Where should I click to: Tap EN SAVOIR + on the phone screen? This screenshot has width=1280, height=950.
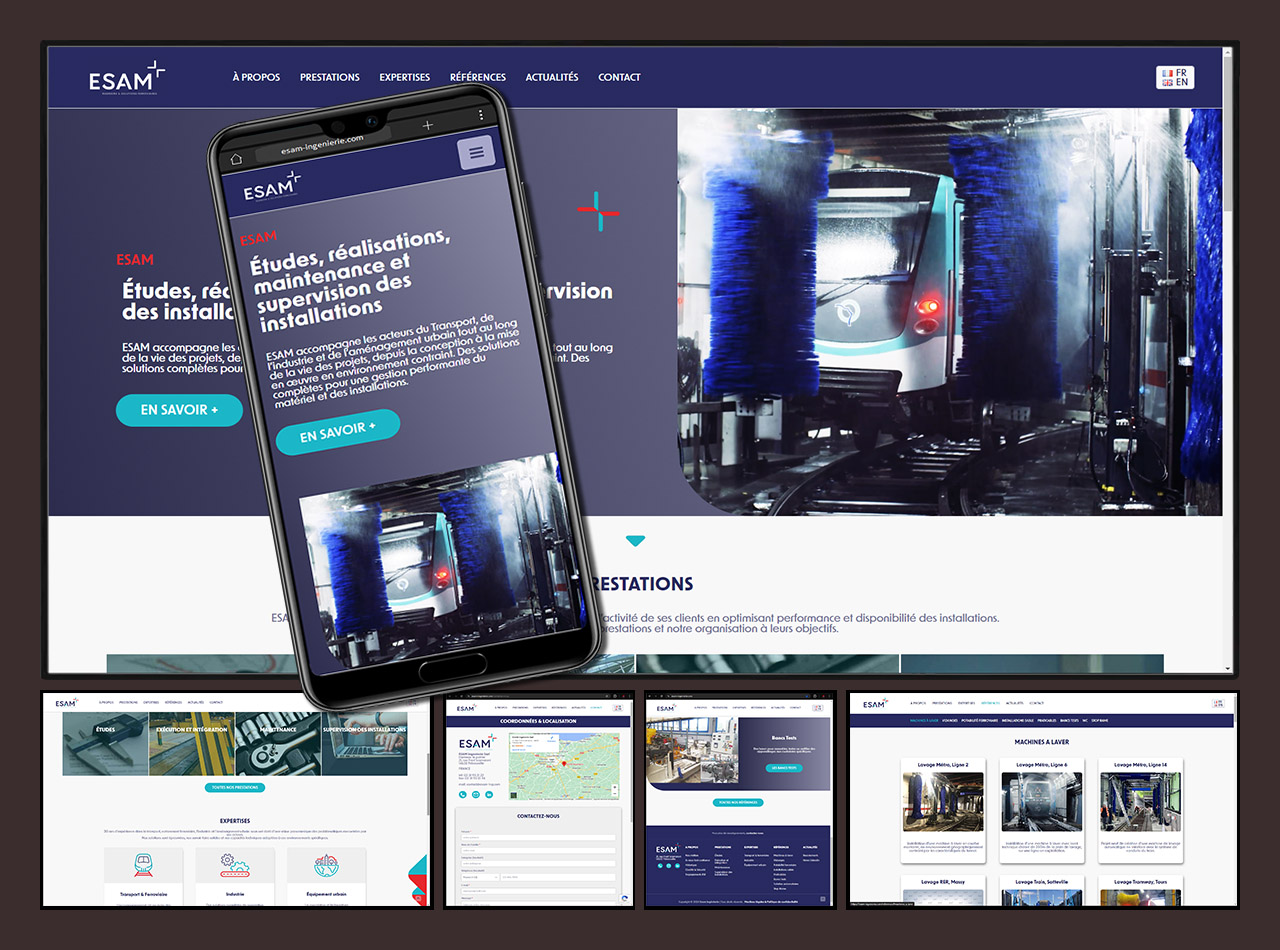337,432
